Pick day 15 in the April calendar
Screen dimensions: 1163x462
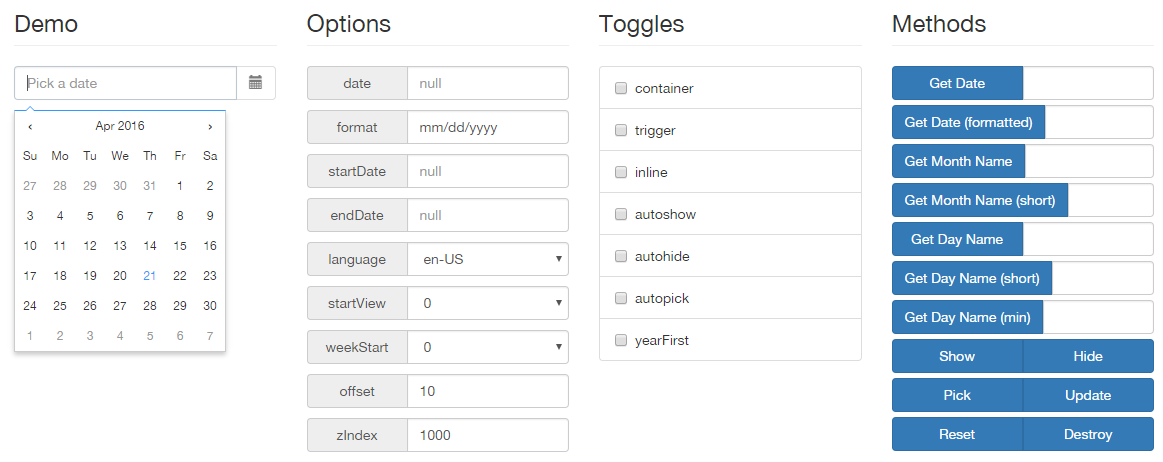pyautogui.click(x=179, y=245)
